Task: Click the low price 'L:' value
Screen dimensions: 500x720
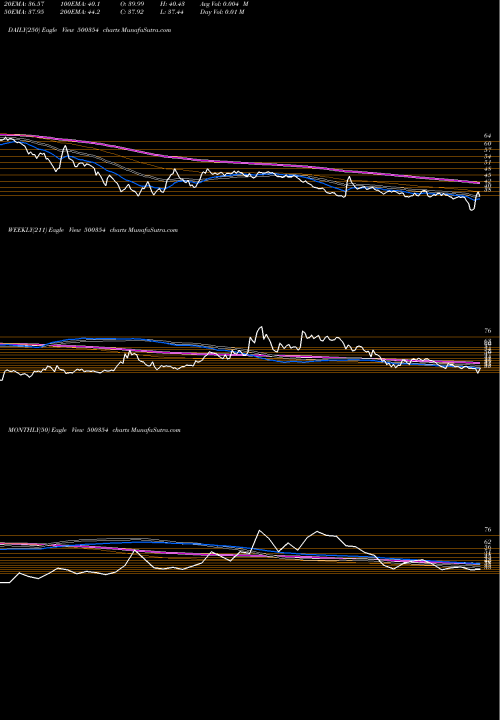Action: pos(170,12)
